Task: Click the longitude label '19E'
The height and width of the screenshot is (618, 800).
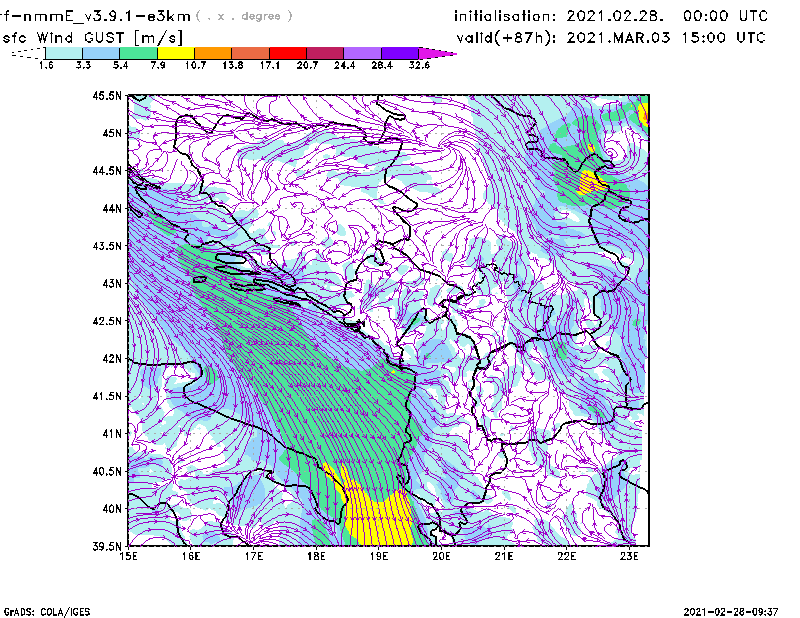Action: point(379,556)
